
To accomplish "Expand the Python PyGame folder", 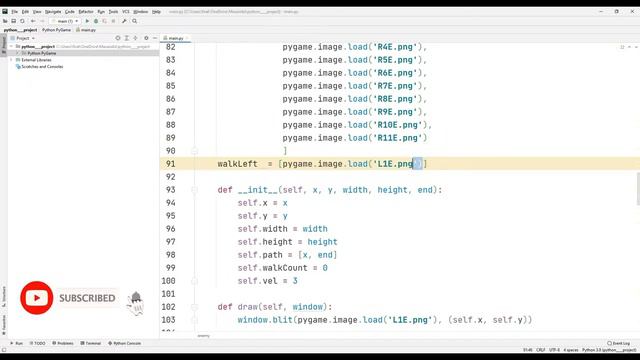I will pyautogui.click(x=18, y=53).
